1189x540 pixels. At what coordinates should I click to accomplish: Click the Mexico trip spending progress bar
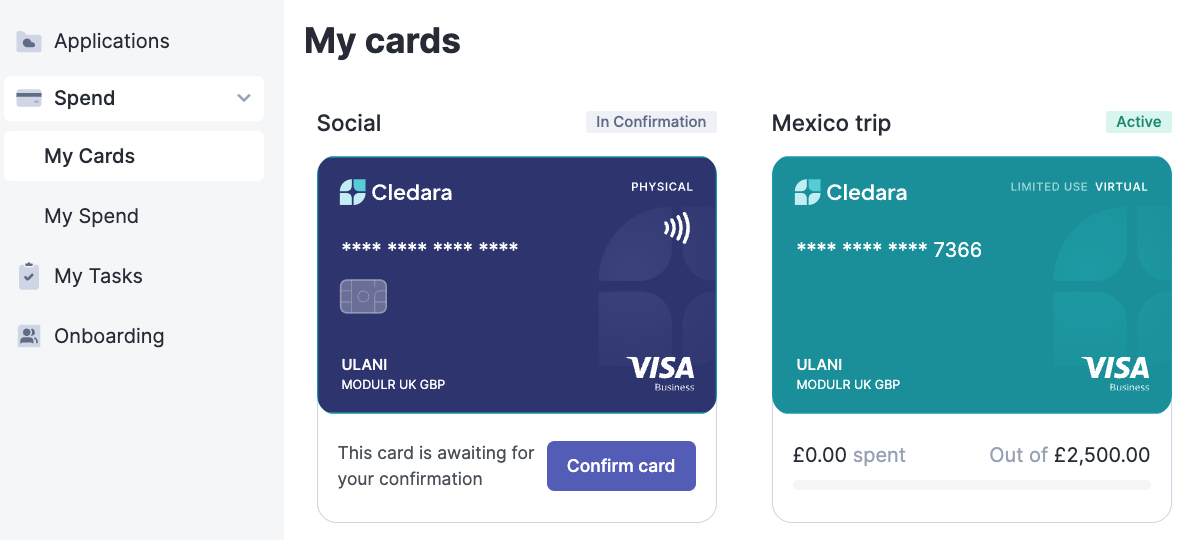point(971,485)
